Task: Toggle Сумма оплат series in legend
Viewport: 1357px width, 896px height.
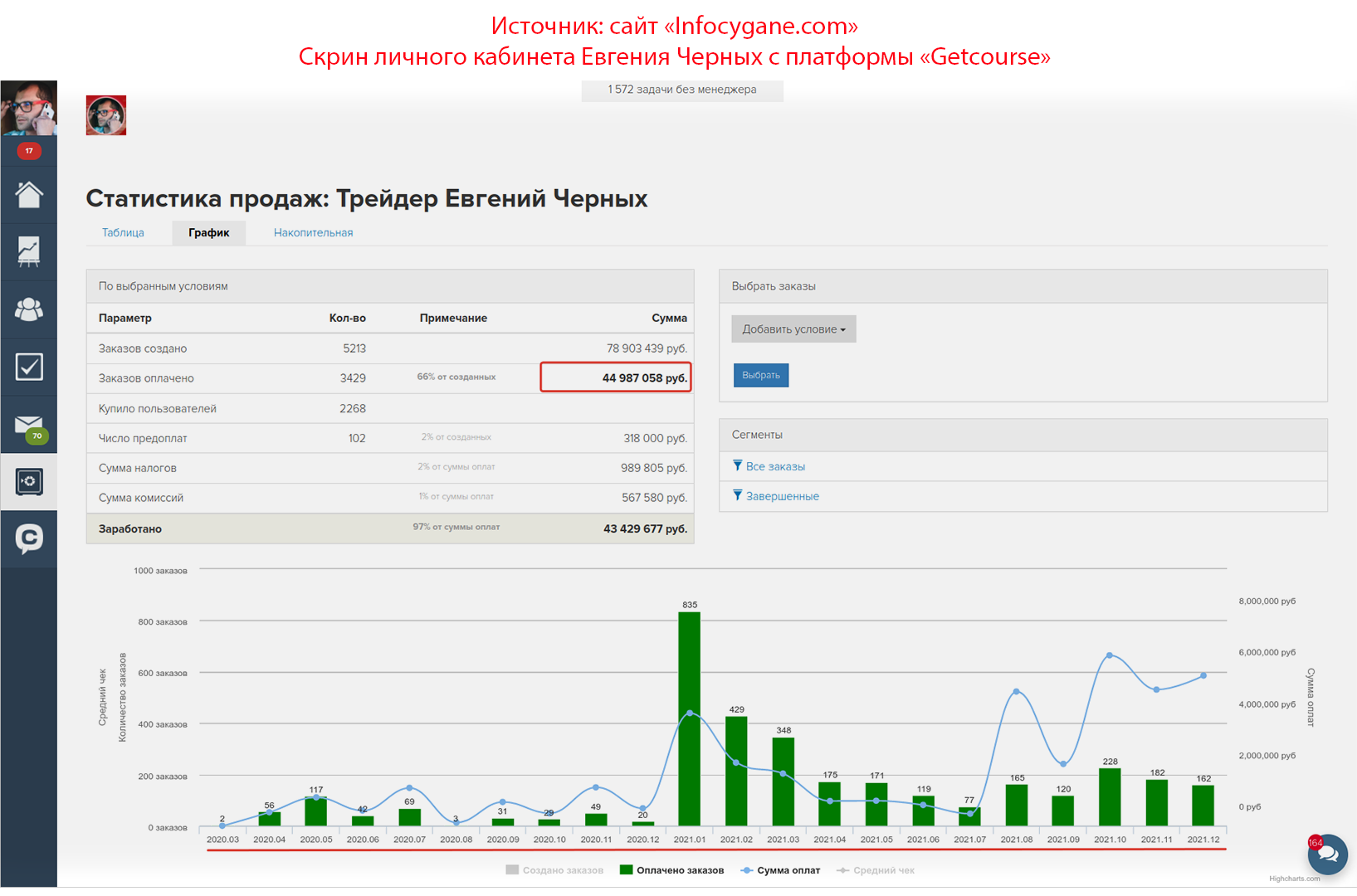Action: point(780,870)
